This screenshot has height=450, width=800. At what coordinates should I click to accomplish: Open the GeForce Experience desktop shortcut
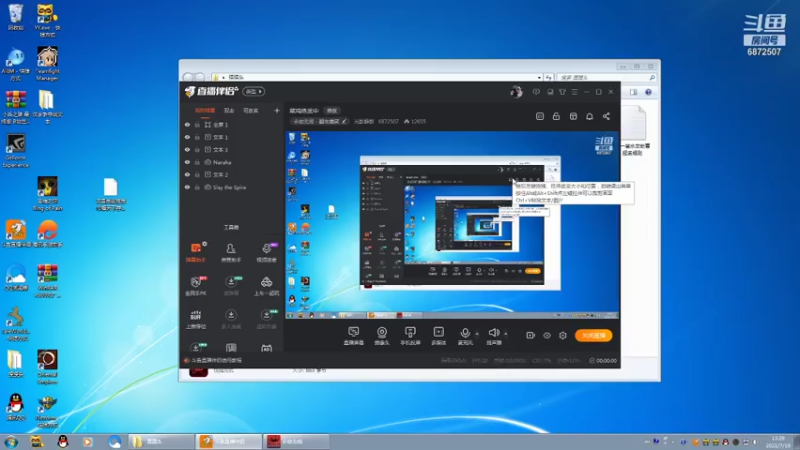click(16, 151)
